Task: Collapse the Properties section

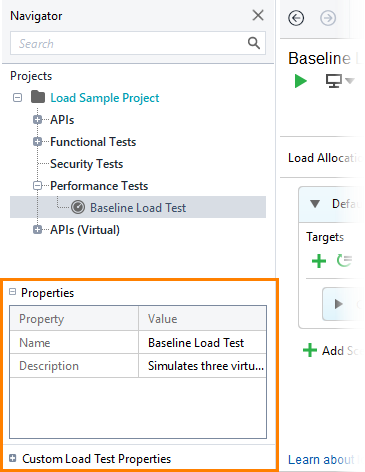Action: click(x=12, y=292)
